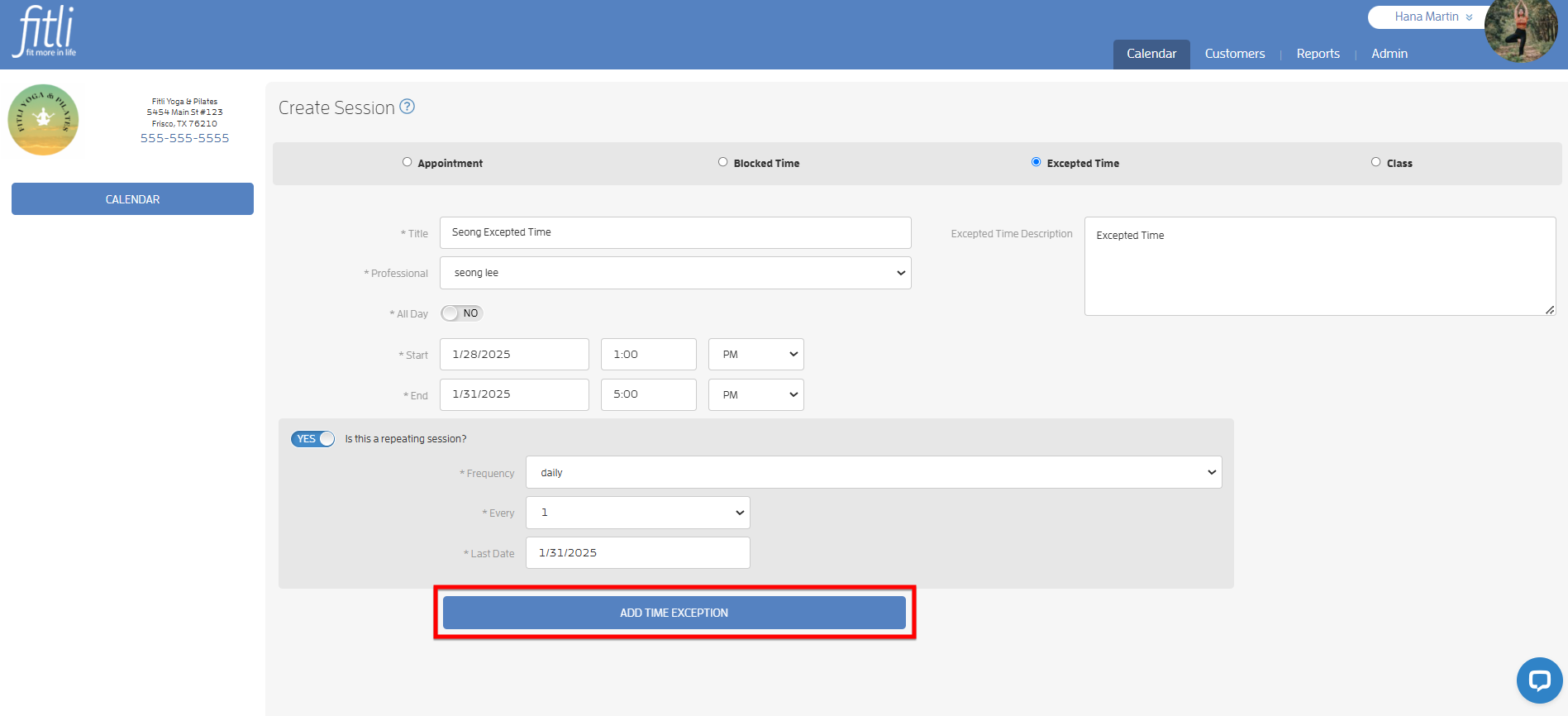
Task: Click the "Is this a repeating session?" label
Action: pyautogui.click(x=406, y=439)
